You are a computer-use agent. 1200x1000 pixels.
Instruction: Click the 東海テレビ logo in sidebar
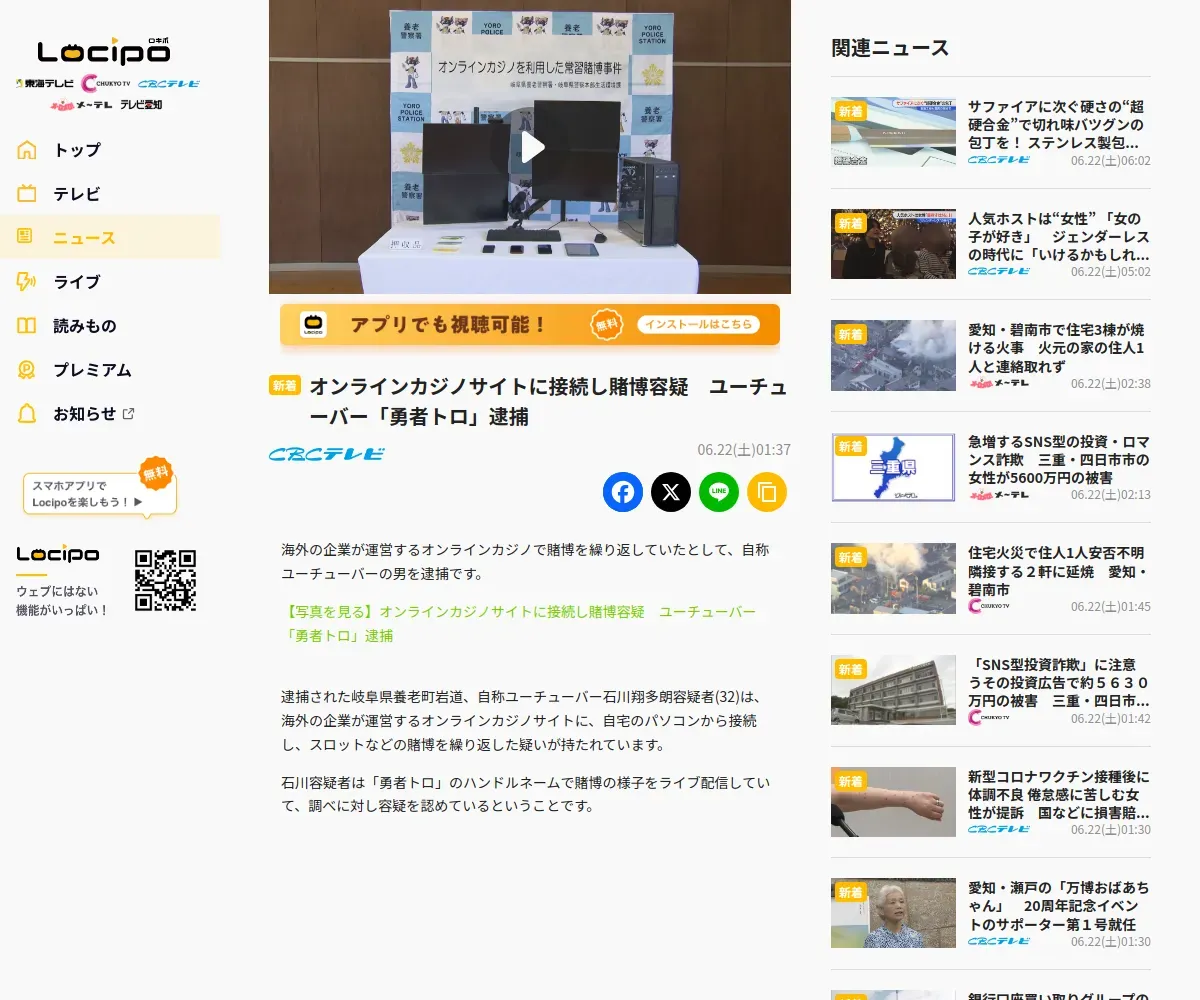coord(46,84)
